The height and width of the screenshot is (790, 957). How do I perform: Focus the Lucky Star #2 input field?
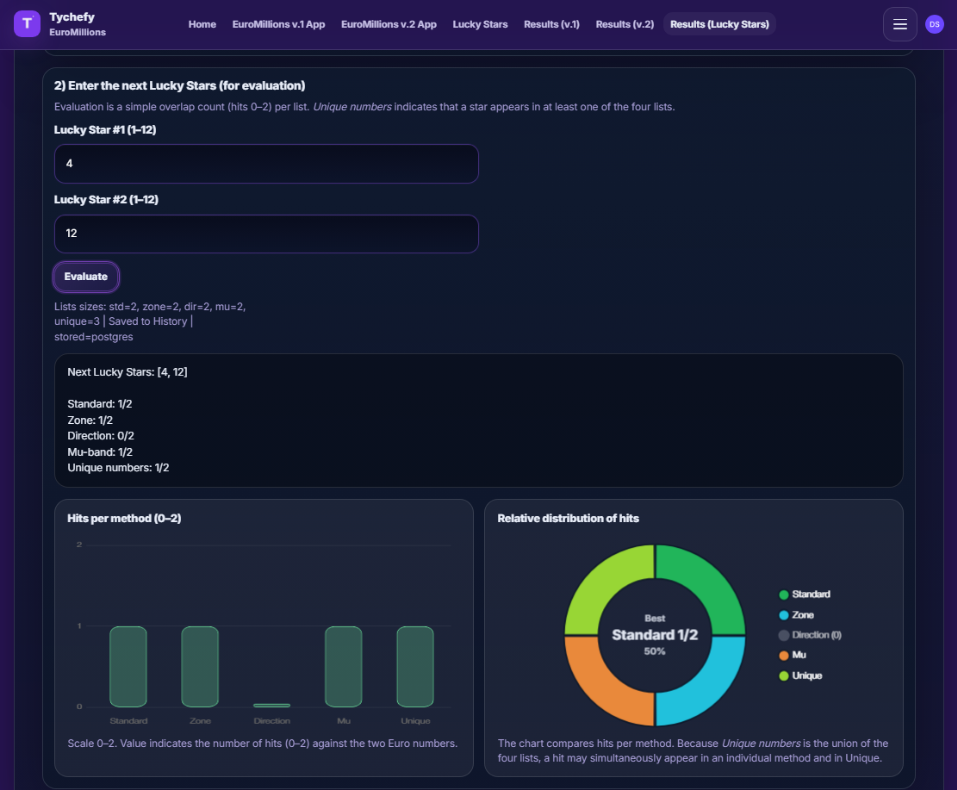(x=266, y=234)
